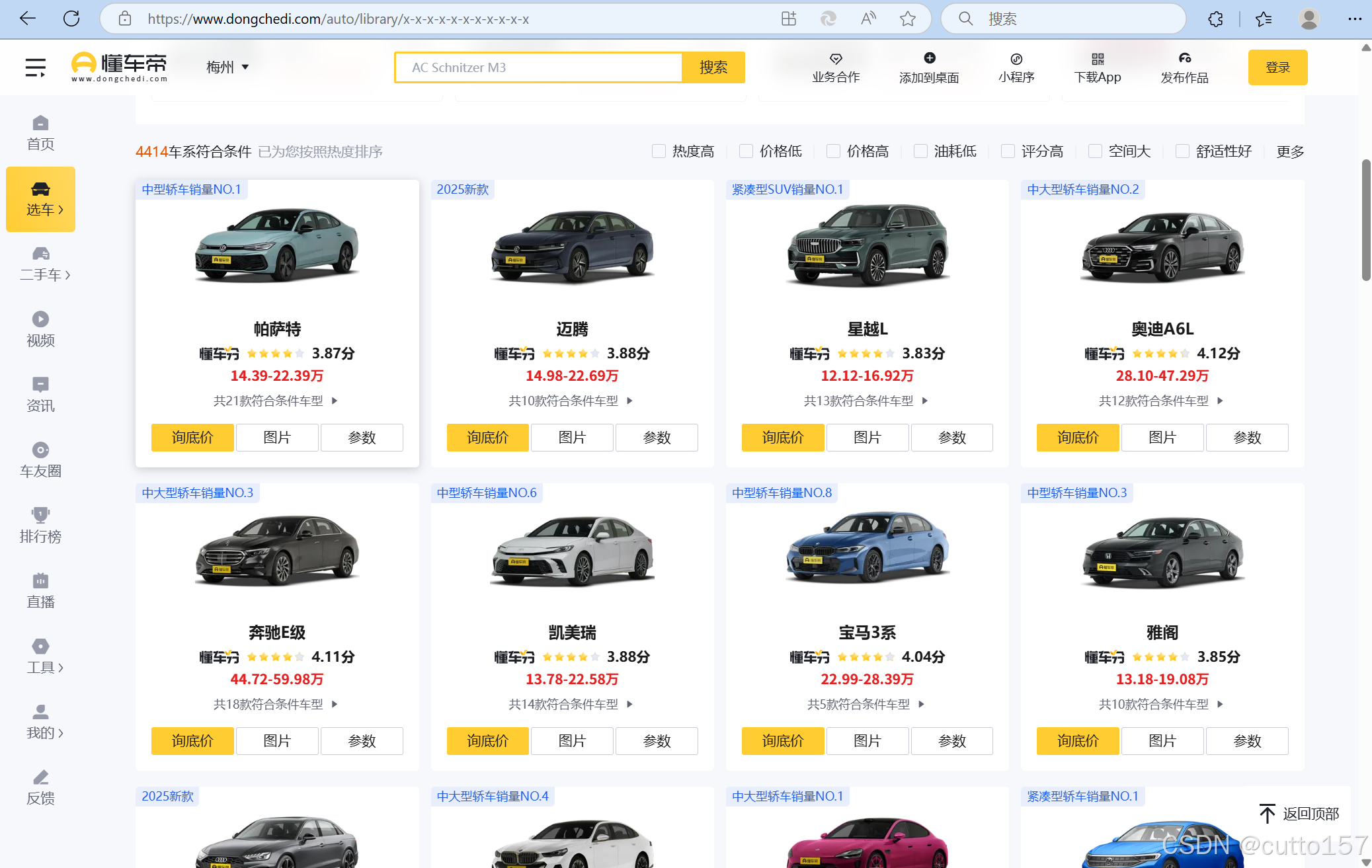Viewport: 1372px width, 868px height.
Task: Select 选车 in the left sidebar
Action: [41, 199]
